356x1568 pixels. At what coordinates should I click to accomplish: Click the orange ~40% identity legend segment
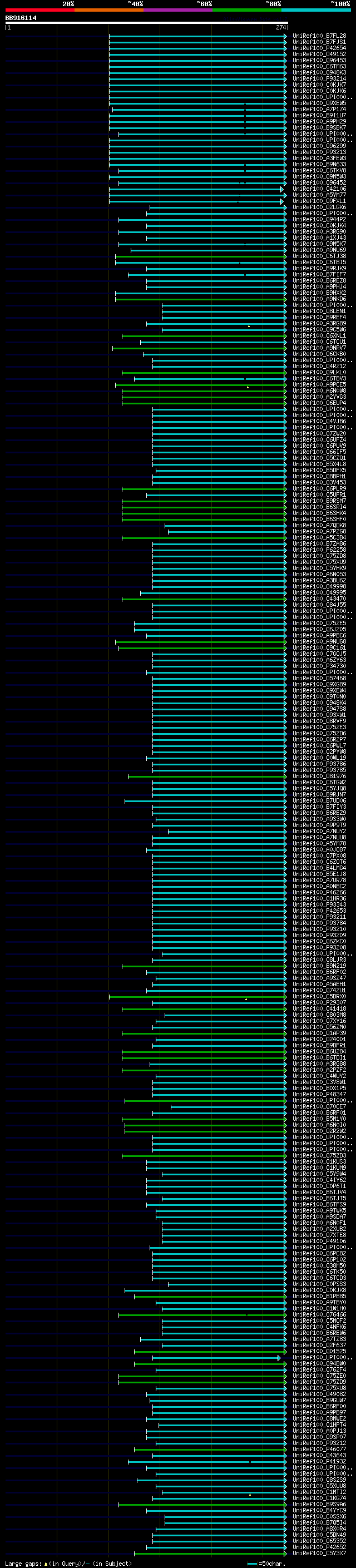[x=109, y=10]
